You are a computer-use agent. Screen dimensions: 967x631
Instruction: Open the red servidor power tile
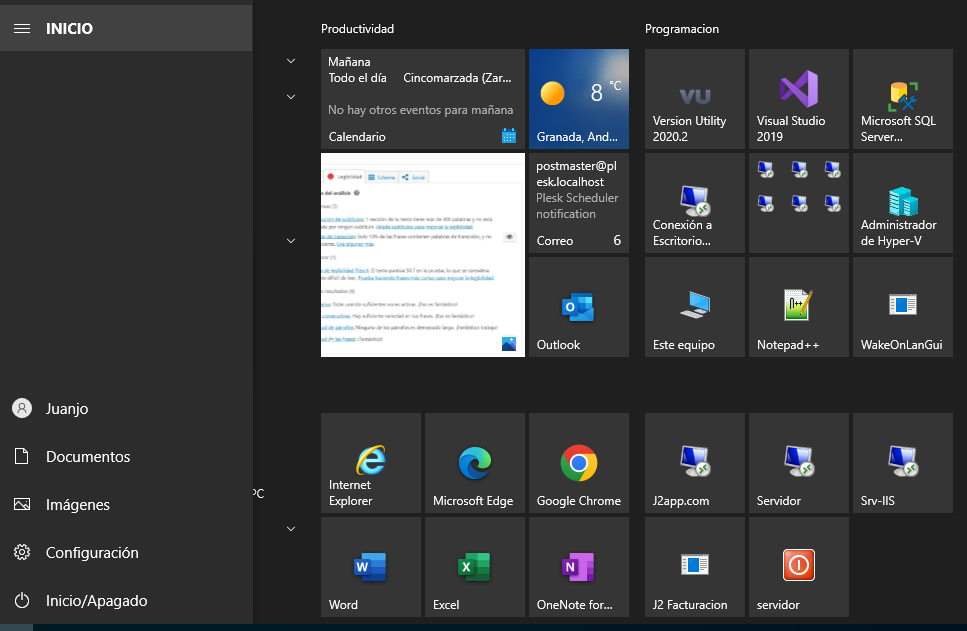799,567
